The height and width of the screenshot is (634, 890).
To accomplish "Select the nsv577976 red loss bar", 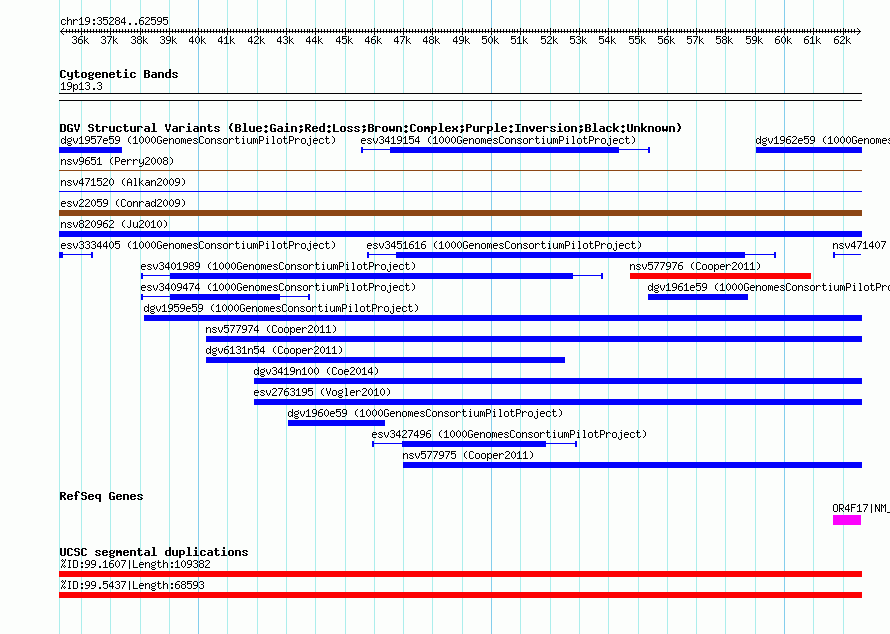I will (x=720, y=276).
